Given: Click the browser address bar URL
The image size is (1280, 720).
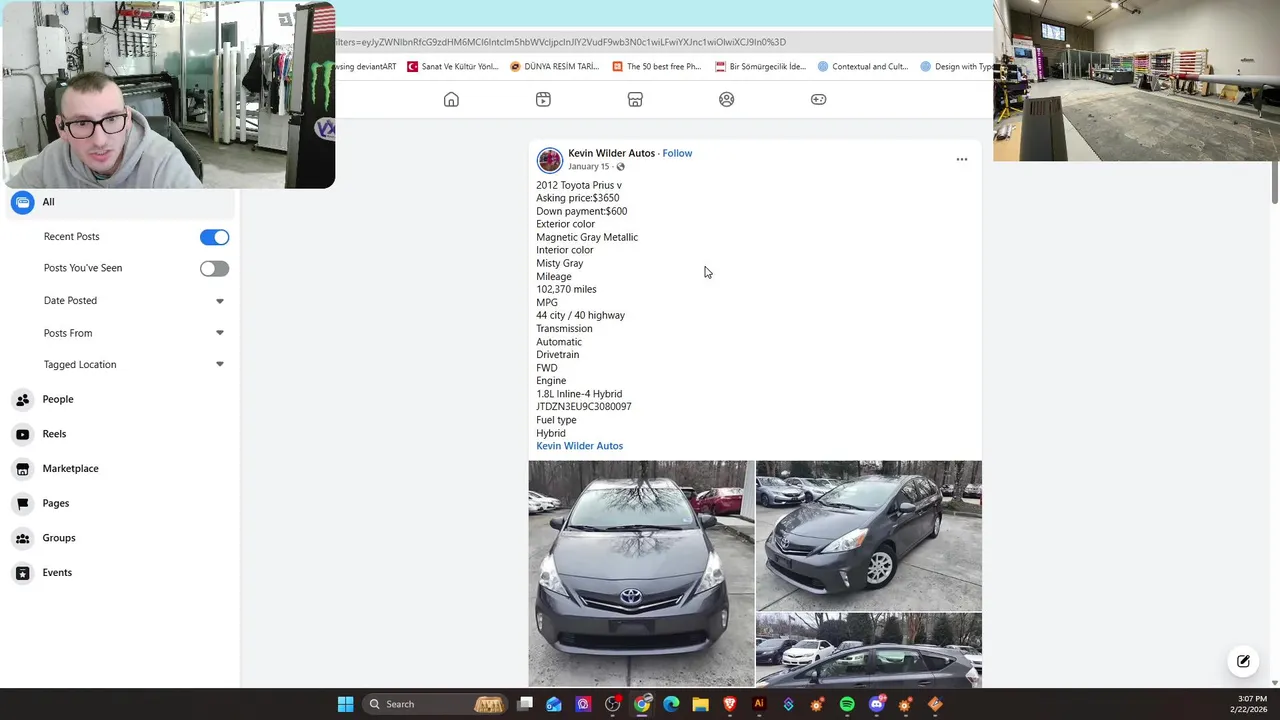Looking at the screenshot, I should point(560,42).
